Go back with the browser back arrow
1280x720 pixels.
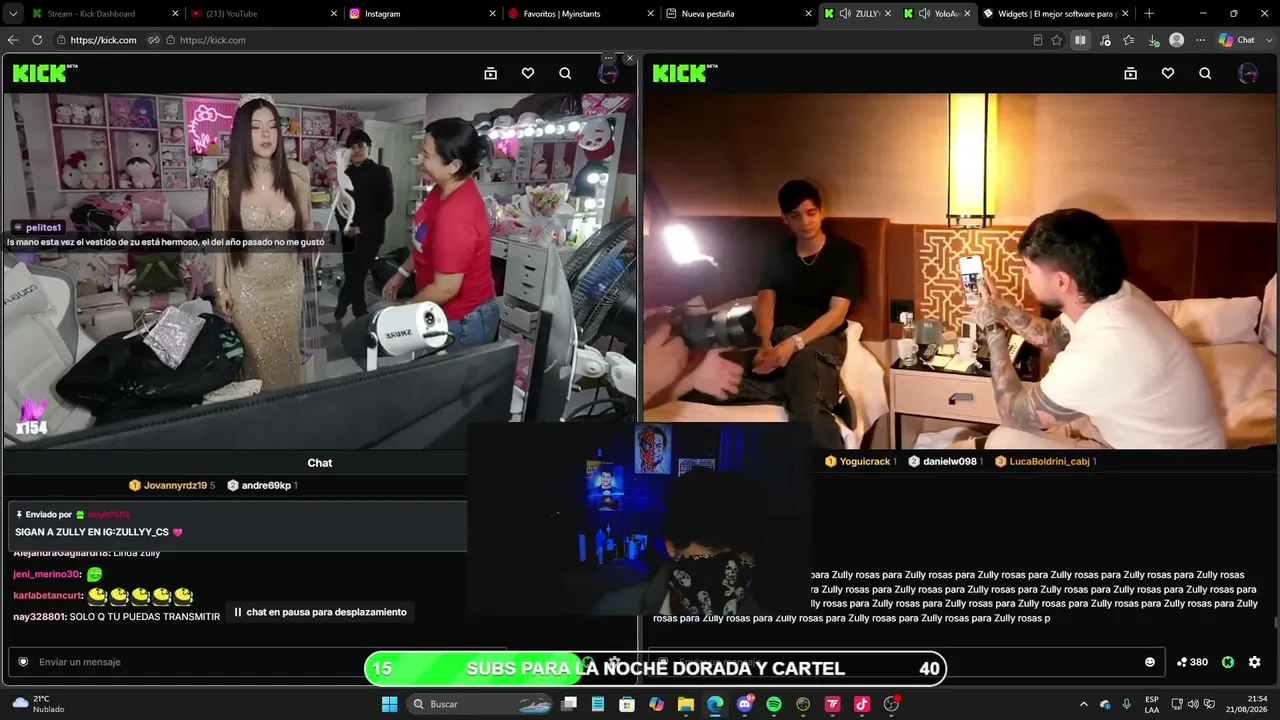click(x=13, y=40)
